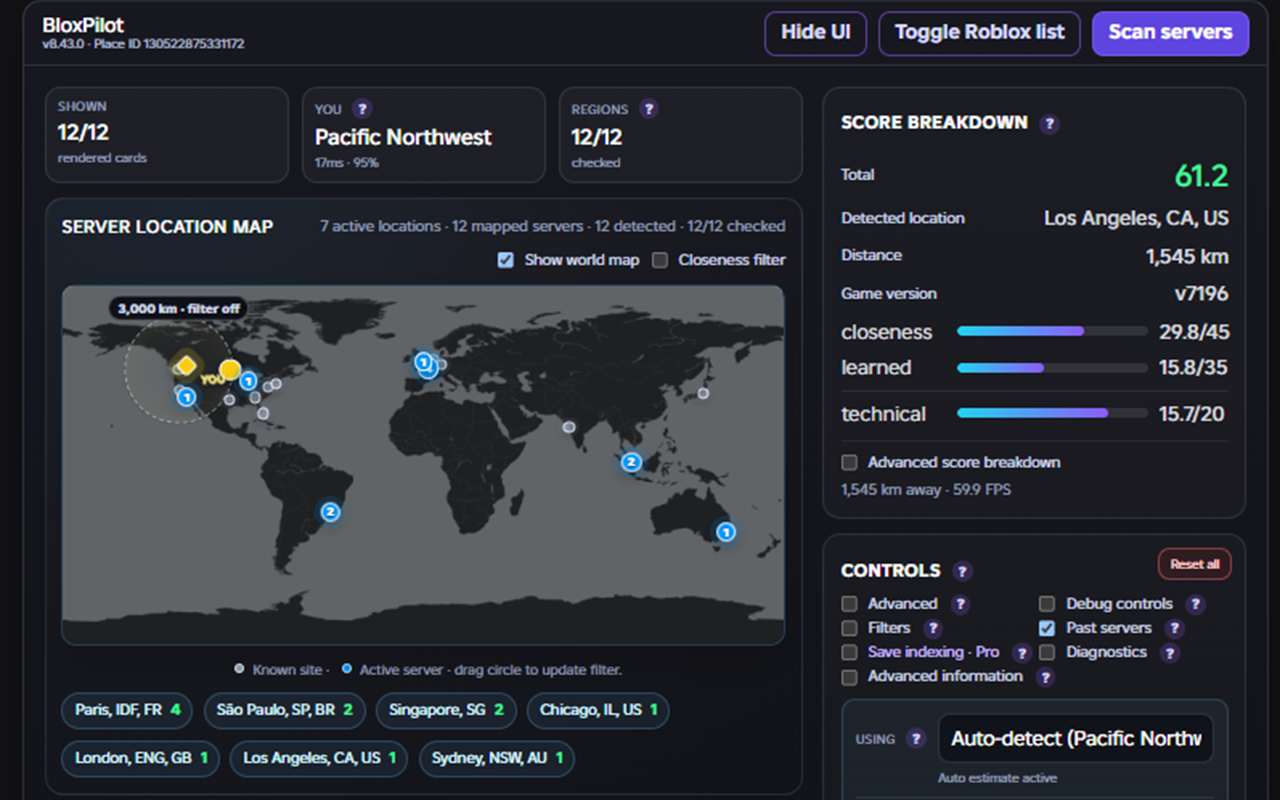1280x800 pixels.
Task: Click help icon next to Advanced checkbox
Action: 960,604
